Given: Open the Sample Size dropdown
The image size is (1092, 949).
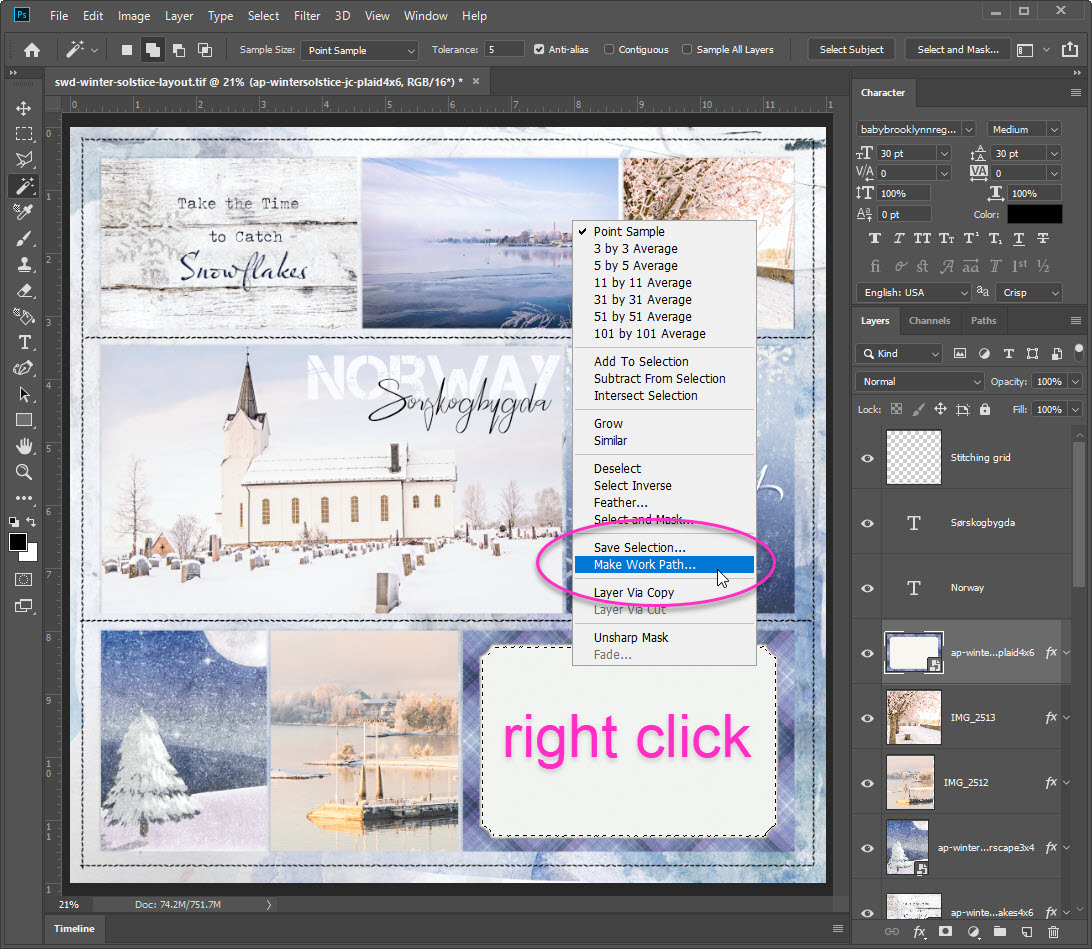Looking at the screenshot, I should tap(359, 50).
